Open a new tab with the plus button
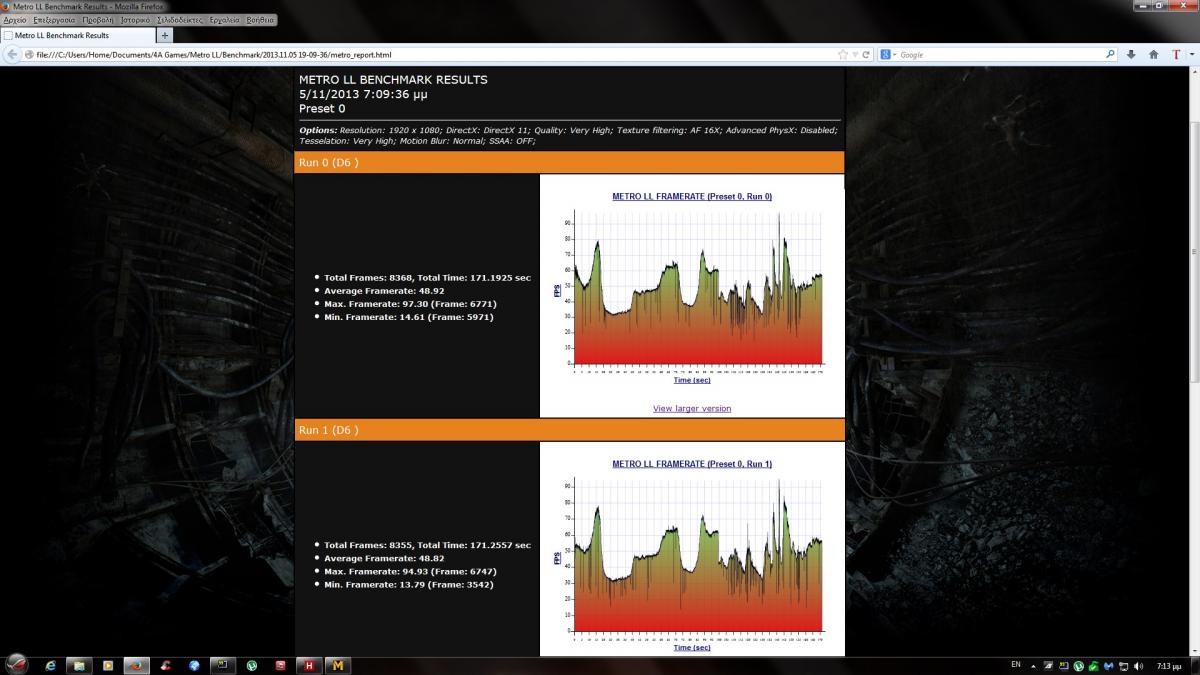1200x675 pixels. point(165,35)
